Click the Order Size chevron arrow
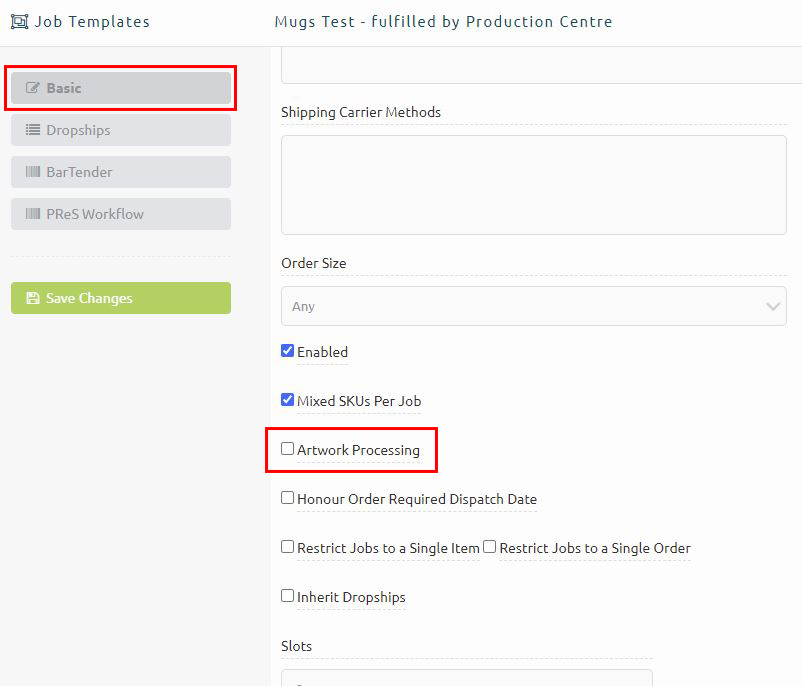The image size is (802, 686). click(772, 306)
